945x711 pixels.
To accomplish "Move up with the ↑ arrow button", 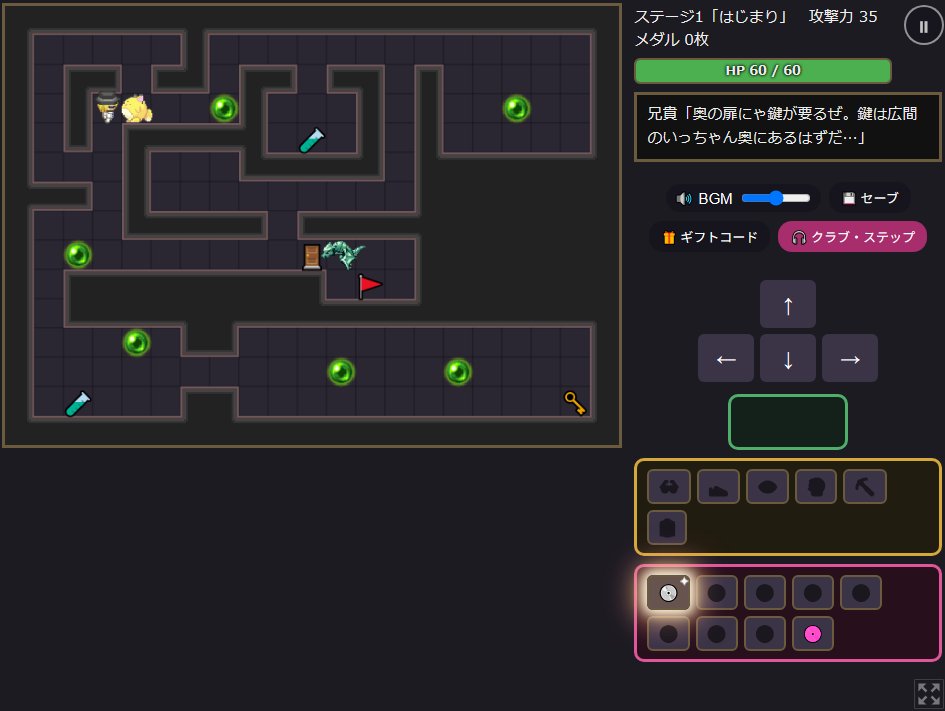I will (x=788, y=304).
